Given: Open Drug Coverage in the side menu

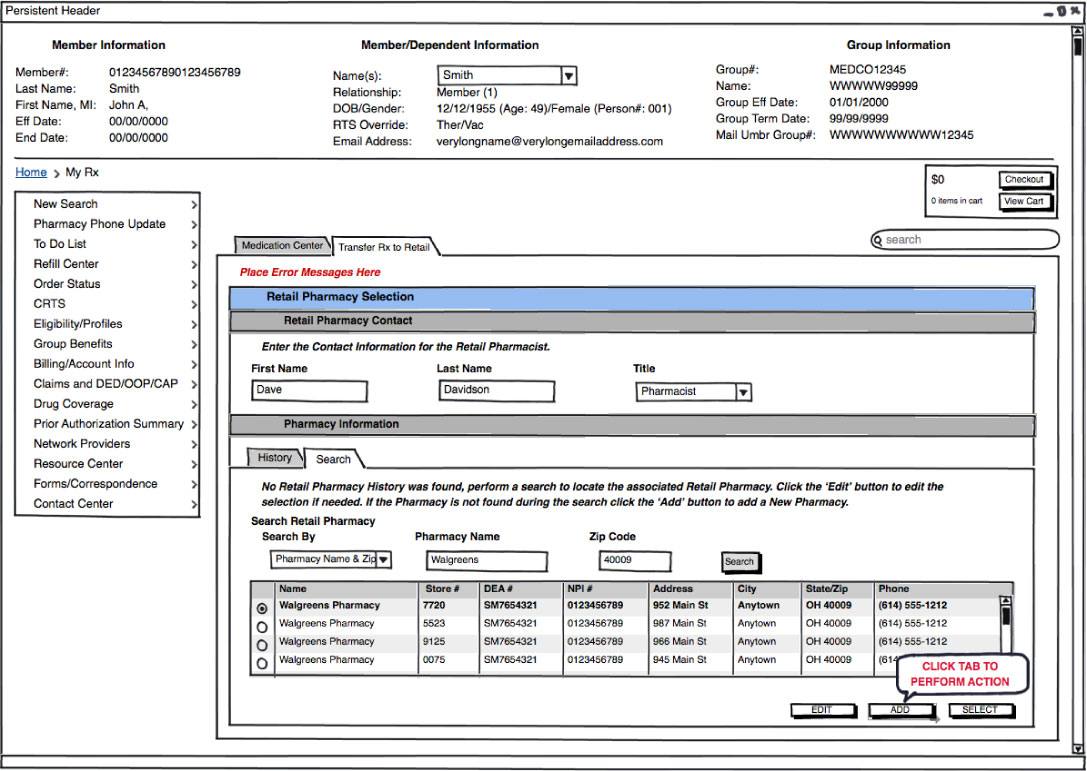Looking at the screenshot, I should point(73,404).
